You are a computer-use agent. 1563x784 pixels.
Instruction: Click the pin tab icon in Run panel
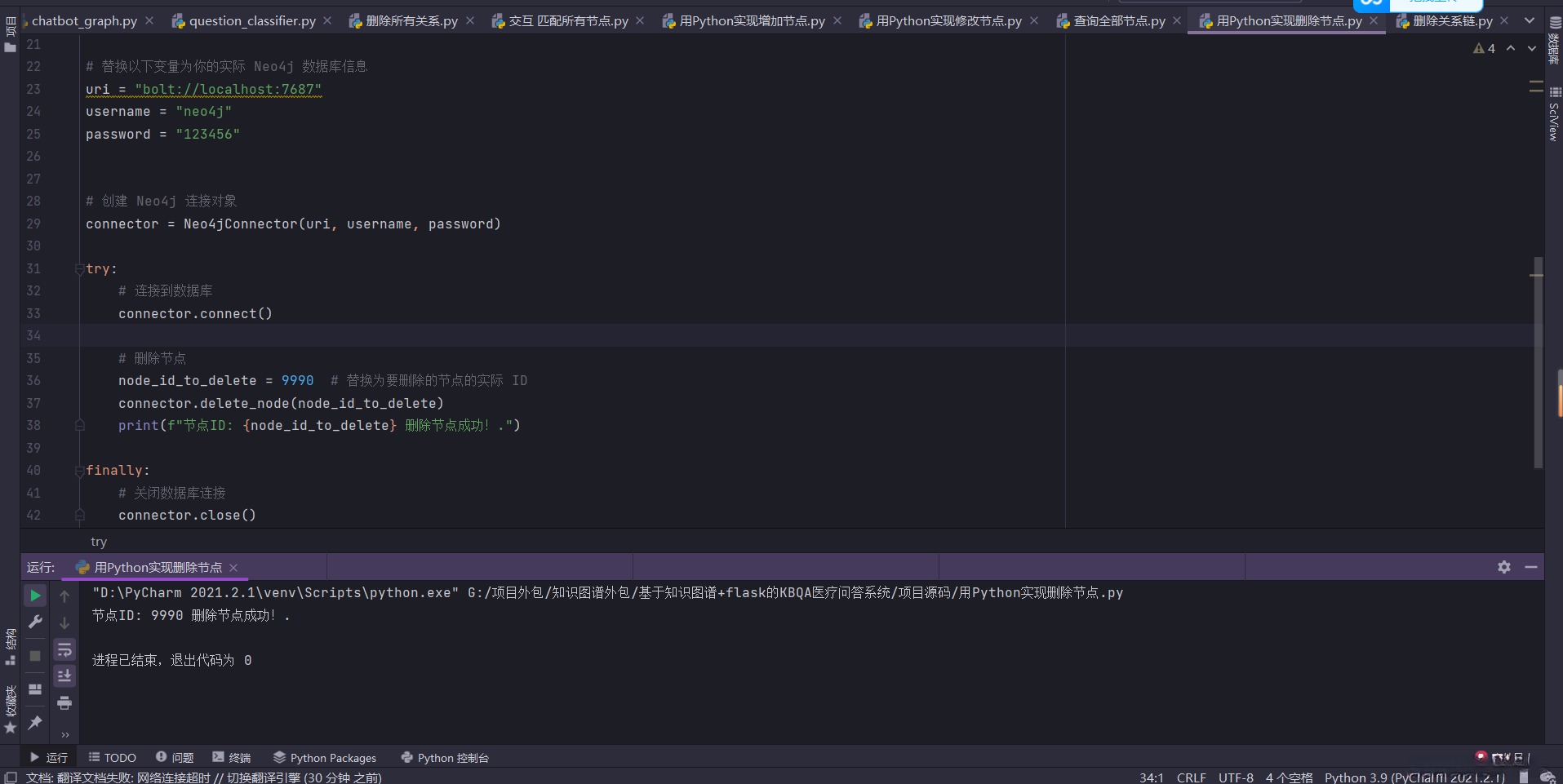pyautogui.click(x=35, y=723)
